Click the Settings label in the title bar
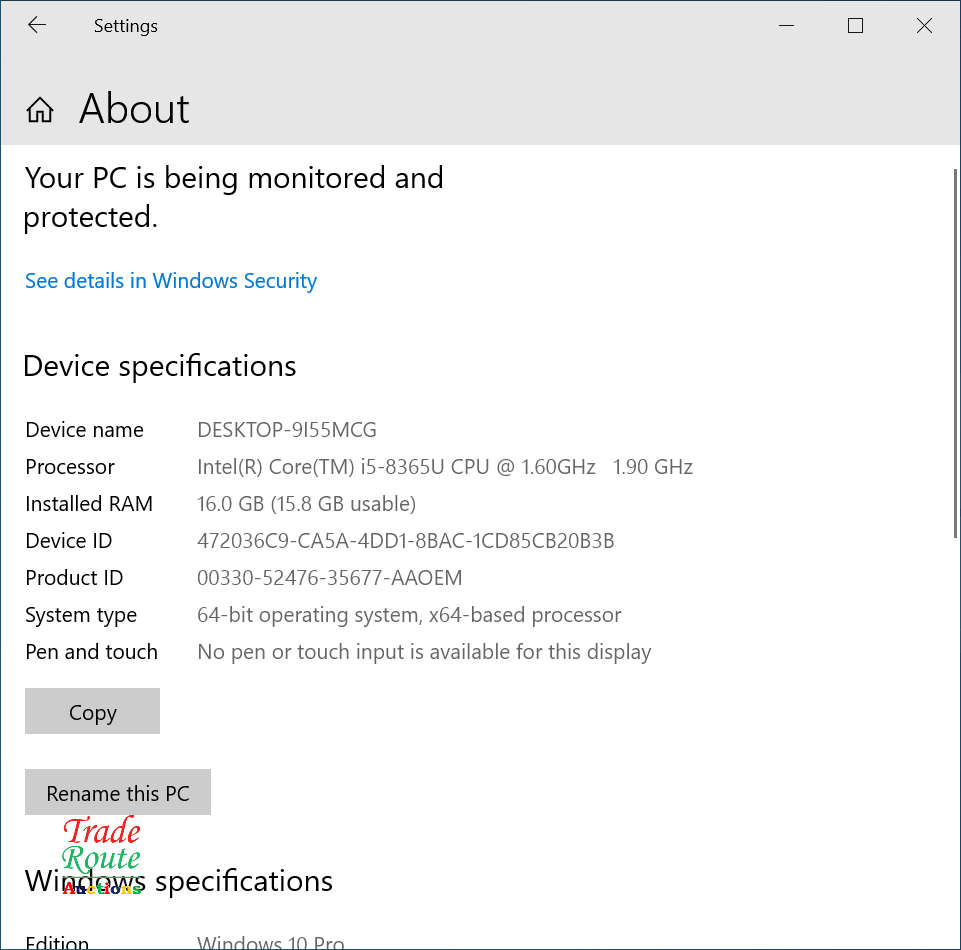Screen dimensions: 961x950 [x=125, y=26]
